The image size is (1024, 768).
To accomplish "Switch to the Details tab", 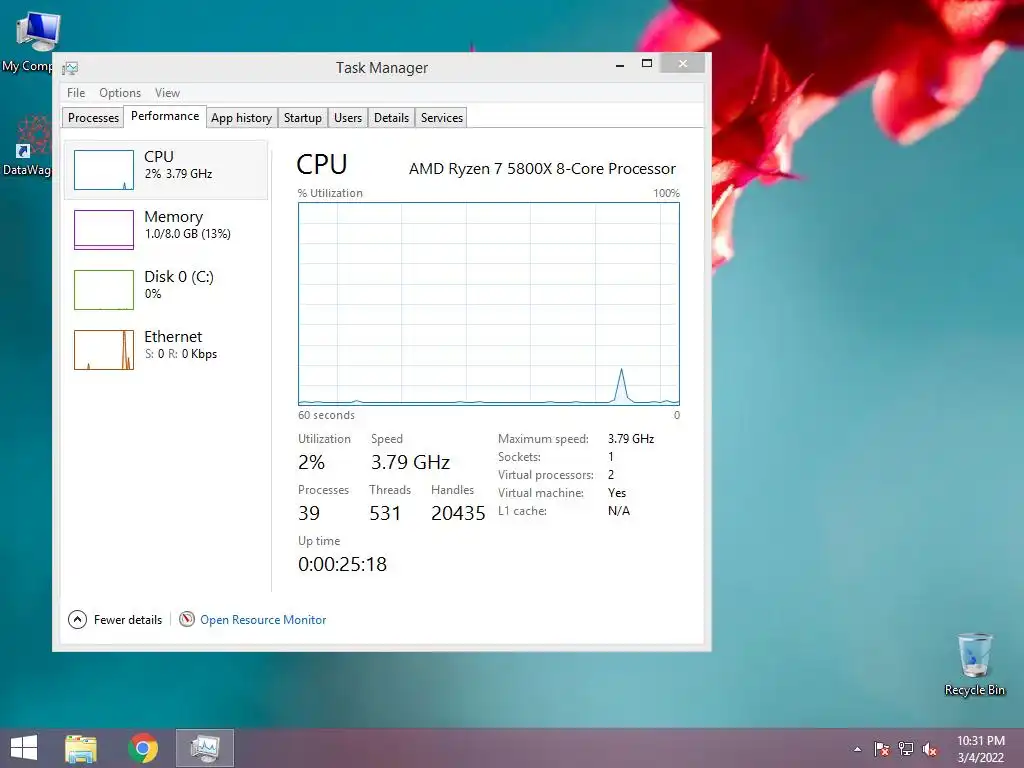I will coord(391,118).
